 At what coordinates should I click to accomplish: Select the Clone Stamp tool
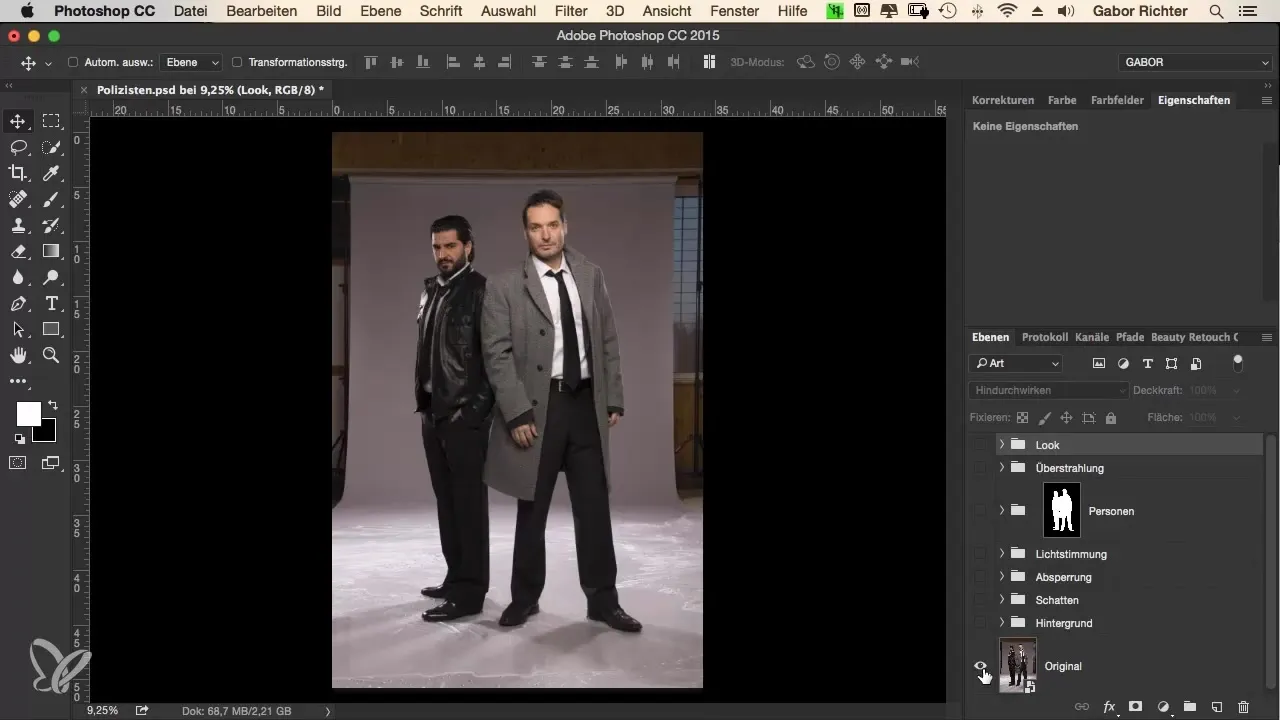(x=18, y=226)
